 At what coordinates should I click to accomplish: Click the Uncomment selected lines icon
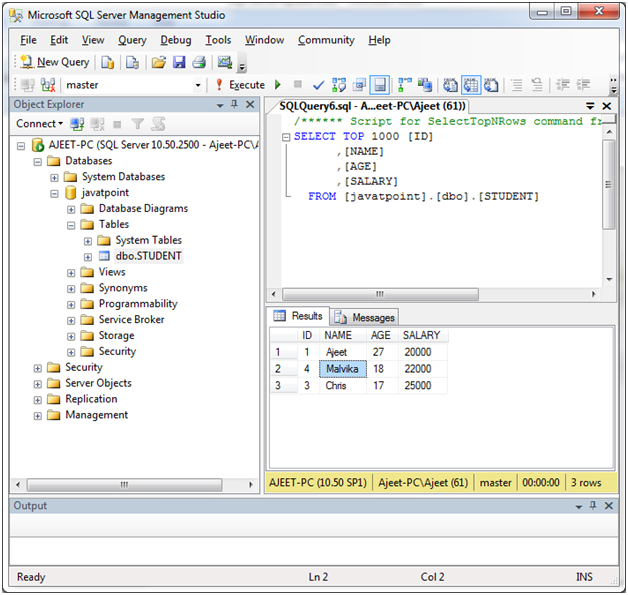coord(537,85)
